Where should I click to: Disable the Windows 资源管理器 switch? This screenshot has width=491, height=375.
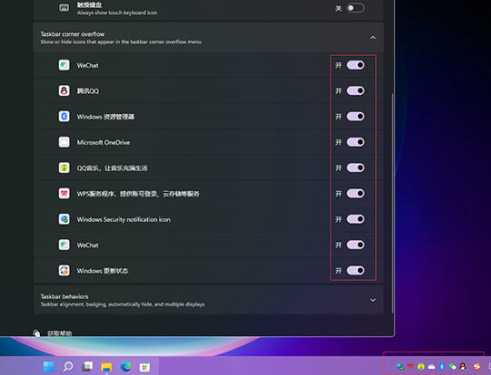point(355,116)
